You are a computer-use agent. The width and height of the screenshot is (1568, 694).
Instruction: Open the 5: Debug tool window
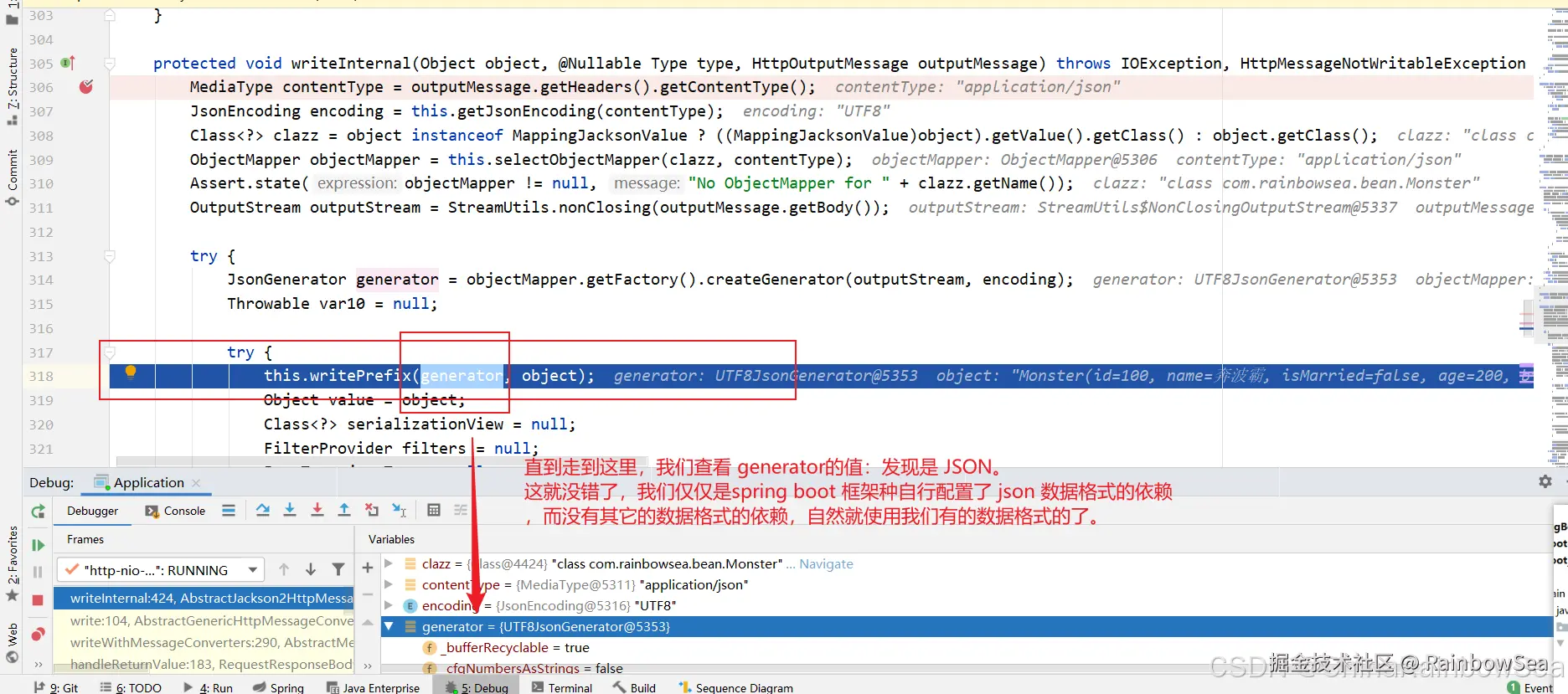coord(477,687)
